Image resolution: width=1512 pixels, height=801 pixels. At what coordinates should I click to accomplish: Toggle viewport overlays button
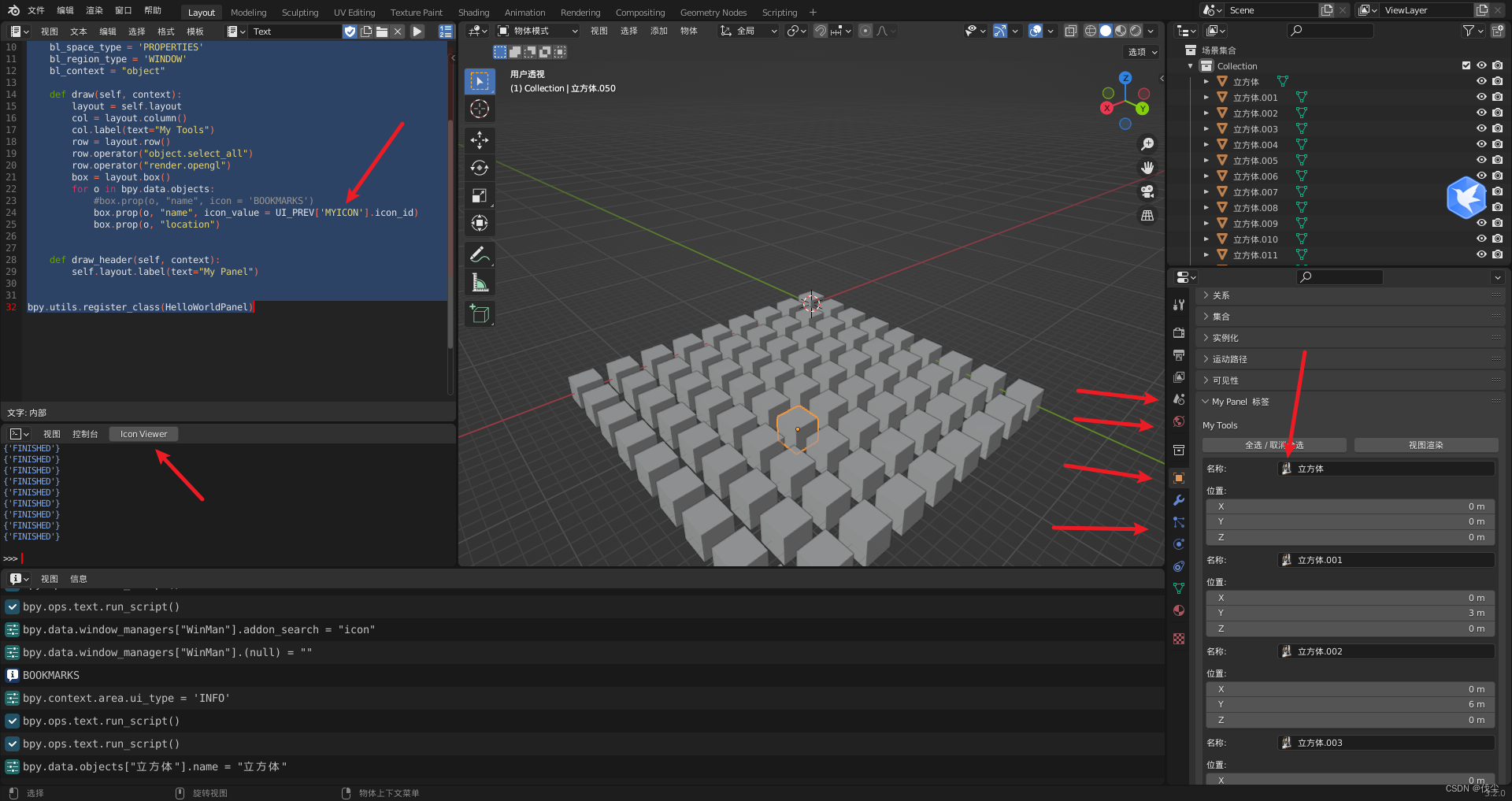click(1036, 31)
